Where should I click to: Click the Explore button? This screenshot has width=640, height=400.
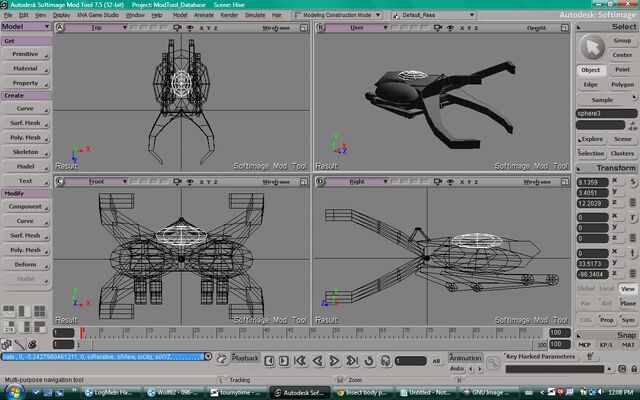coord(591,139)
